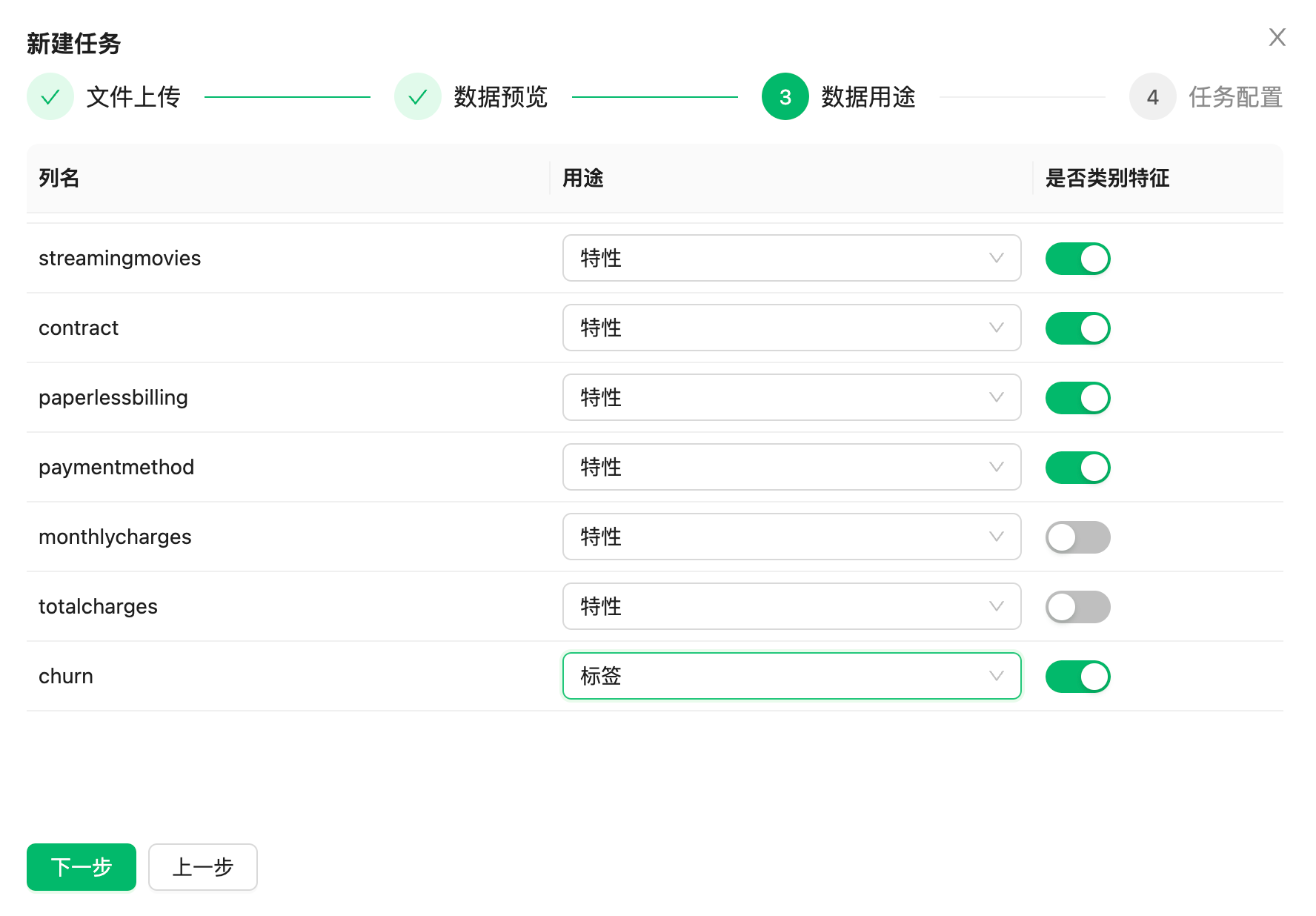Open the totalcharges 用途 dropdown
Image resolution: width=1316 pixels, height=916 pixels.
791,606
